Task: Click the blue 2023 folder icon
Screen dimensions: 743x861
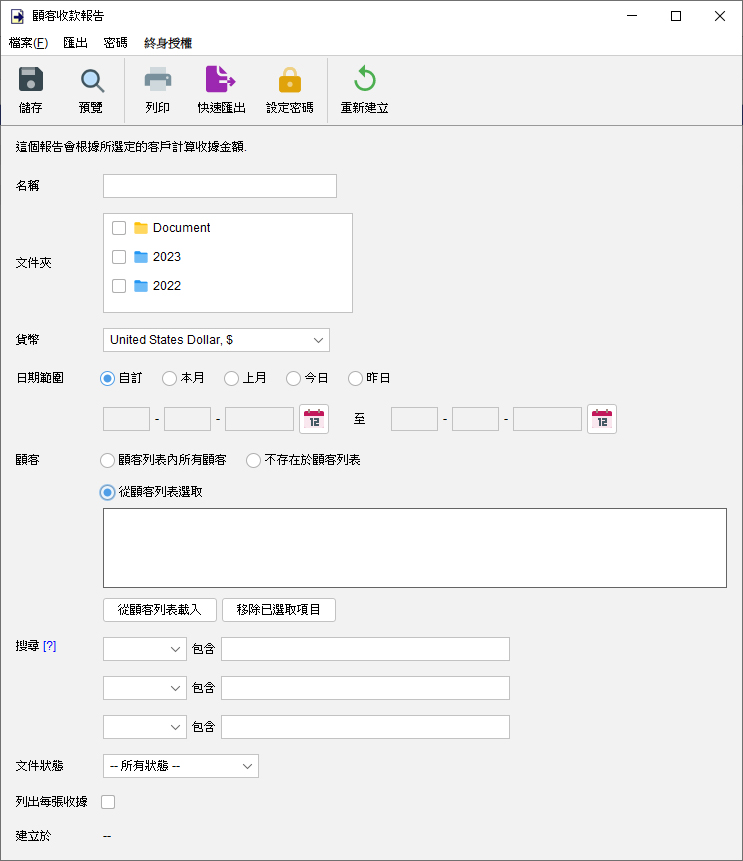Action: [141, 257]
